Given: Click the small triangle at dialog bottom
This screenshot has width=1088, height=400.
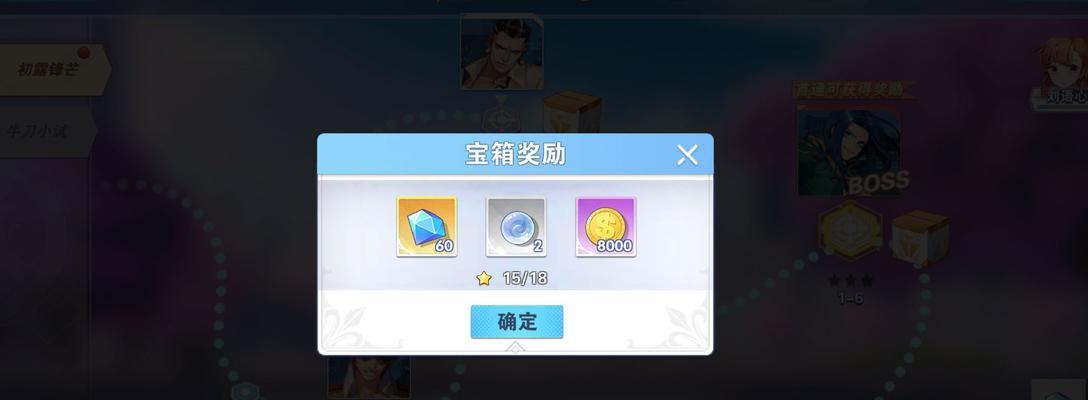Looking at the screenshot, I should (x=515, y=347).
